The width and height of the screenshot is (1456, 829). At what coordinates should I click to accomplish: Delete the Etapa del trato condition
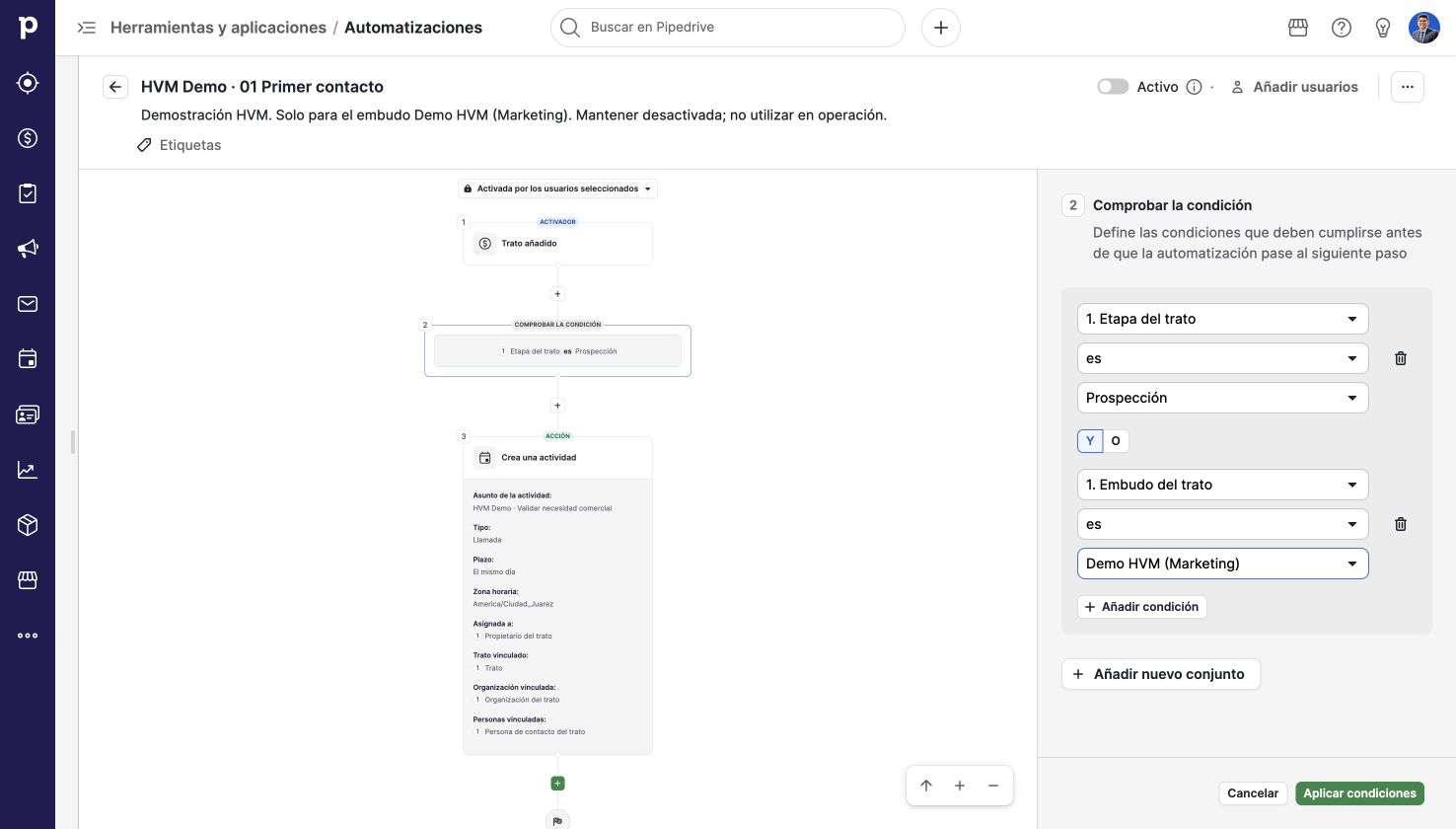click(x=1401, y=358)
